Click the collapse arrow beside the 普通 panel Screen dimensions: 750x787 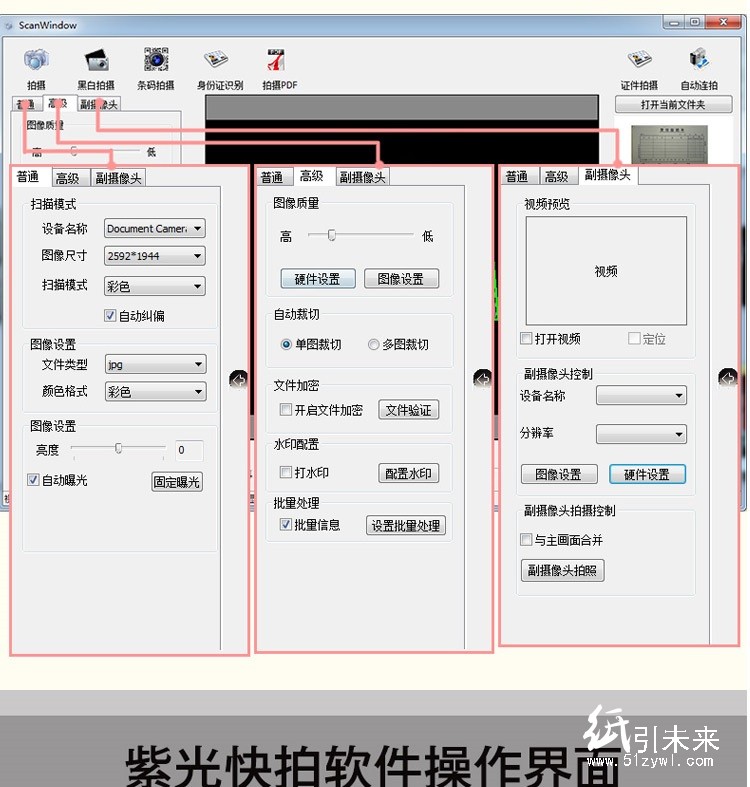238,379
